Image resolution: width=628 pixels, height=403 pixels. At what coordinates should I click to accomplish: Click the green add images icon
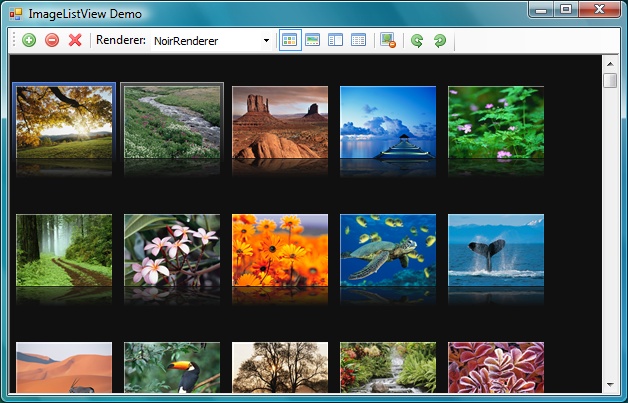(29, 40)
